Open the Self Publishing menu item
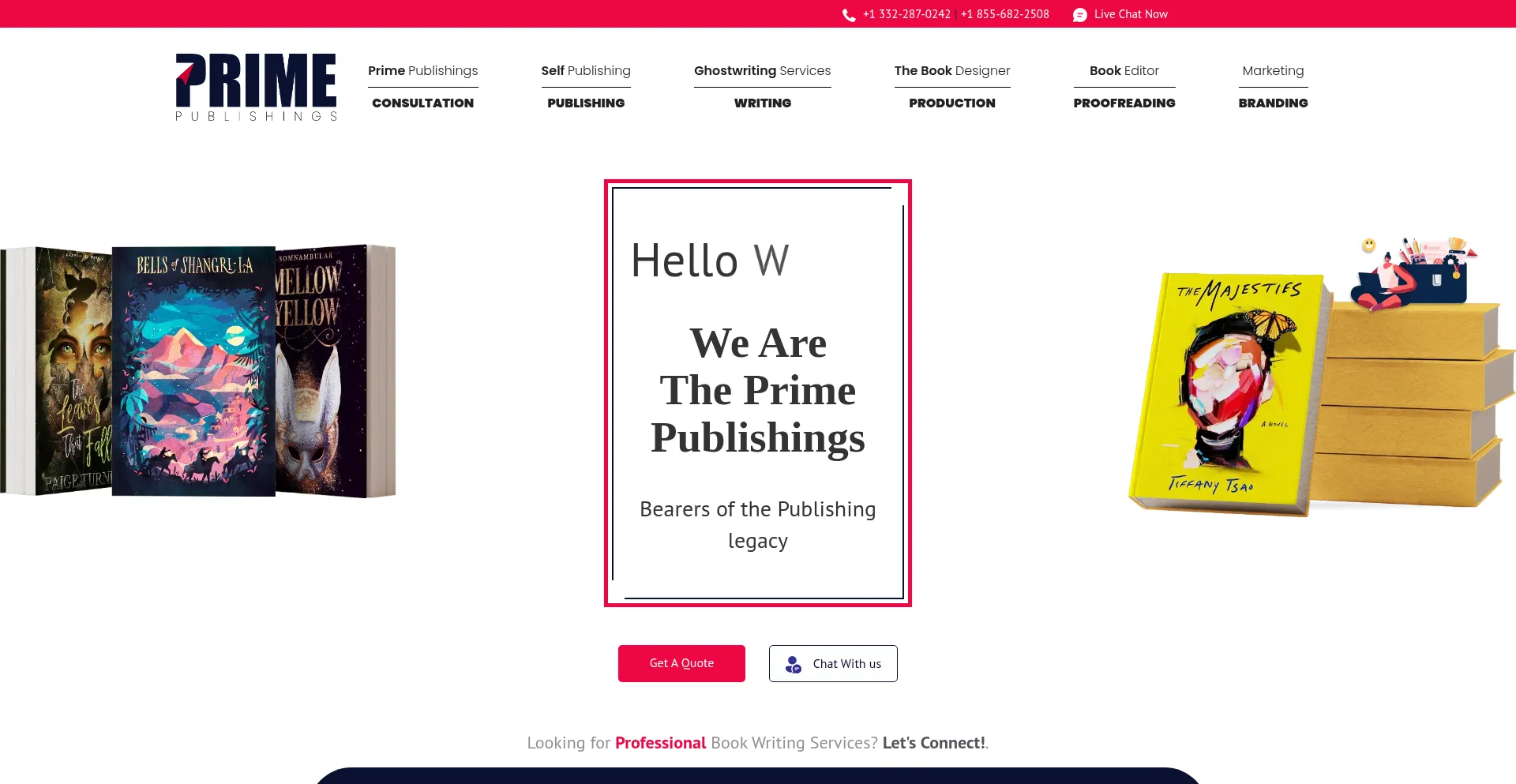1516x784 pixels. [x=585, y=86]
